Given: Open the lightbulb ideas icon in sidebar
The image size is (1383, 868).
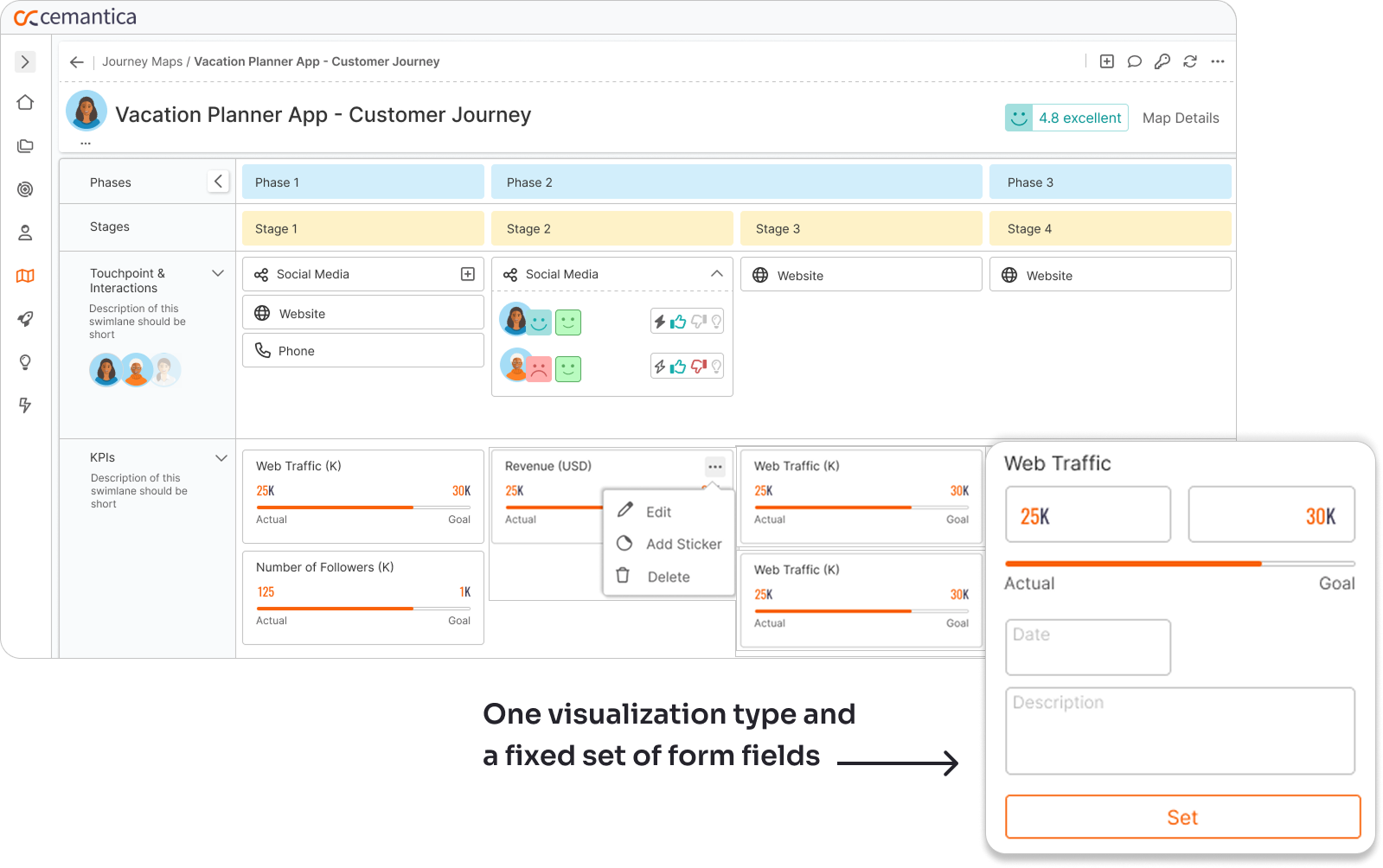Looking at the screenshot, I should 25,362.
